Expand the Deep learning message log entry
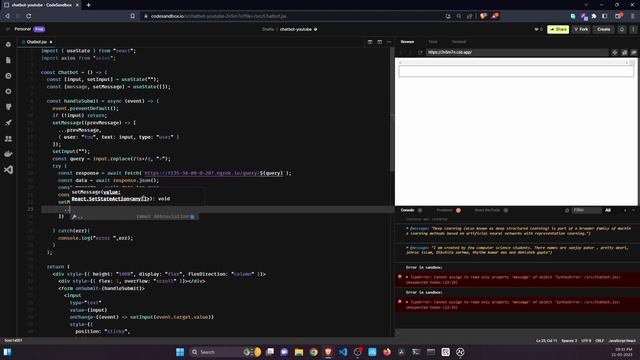640x360 pixels. 407,229
